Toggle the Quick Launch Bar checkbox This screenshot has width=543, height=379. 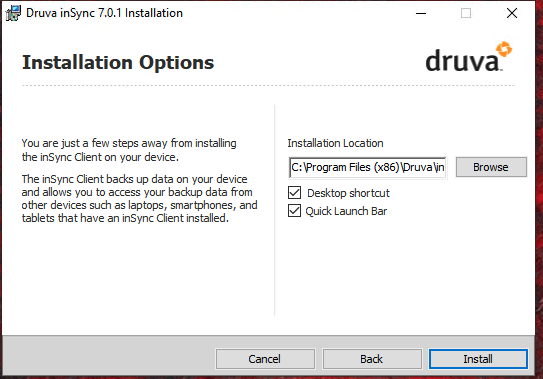coord(294,211)
